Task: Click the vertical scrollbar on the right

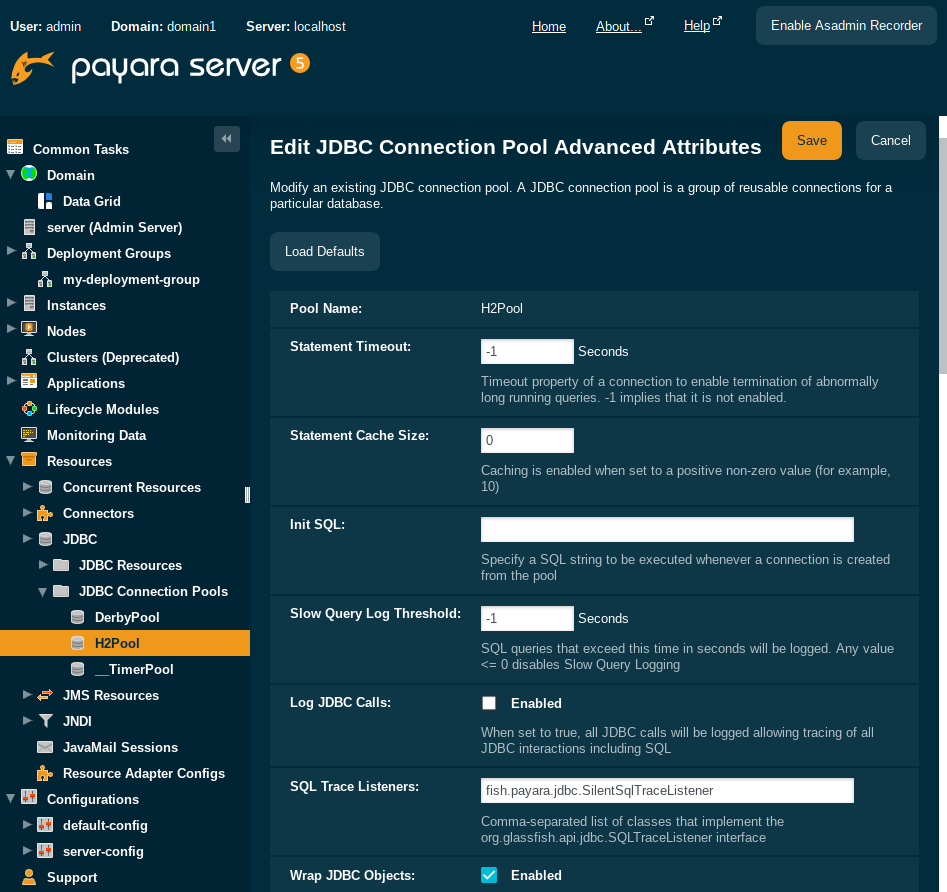Action: (942, 250)
